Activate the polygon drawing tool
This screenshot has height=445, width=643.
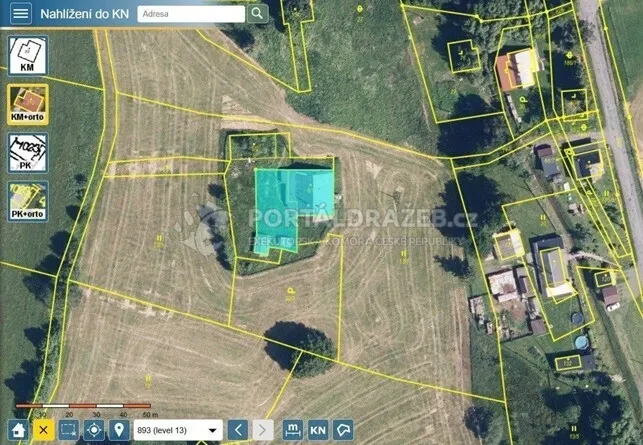coord(343,430)
